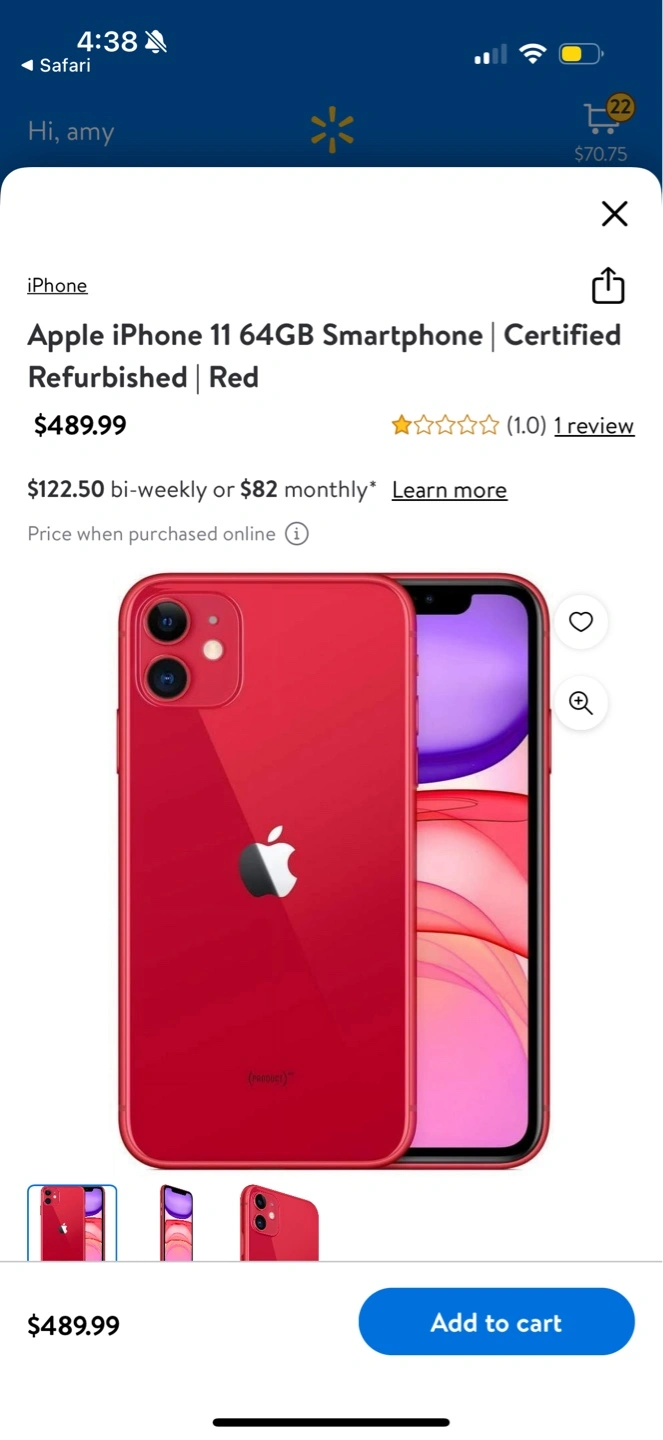The image size is (663, 1440).
Task: Tap the main red iPhone product image
Action: pos(333,870)
